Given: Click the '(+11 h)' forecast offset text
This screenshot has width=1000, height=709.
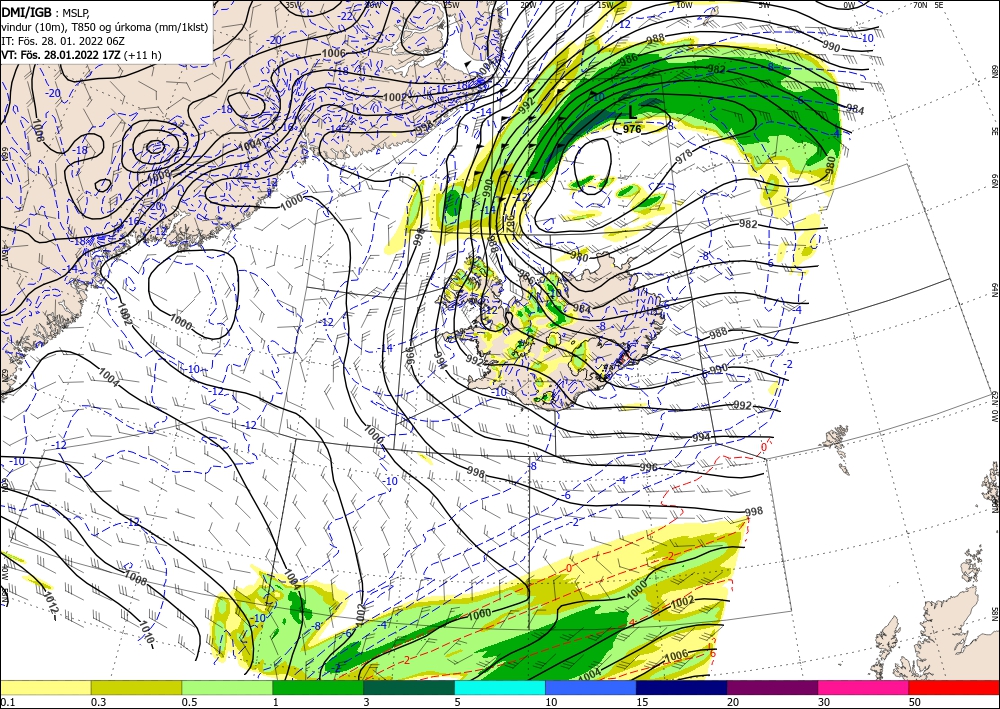Looking at the screenshot, I should pyautogui.click(x=142, y=55).
